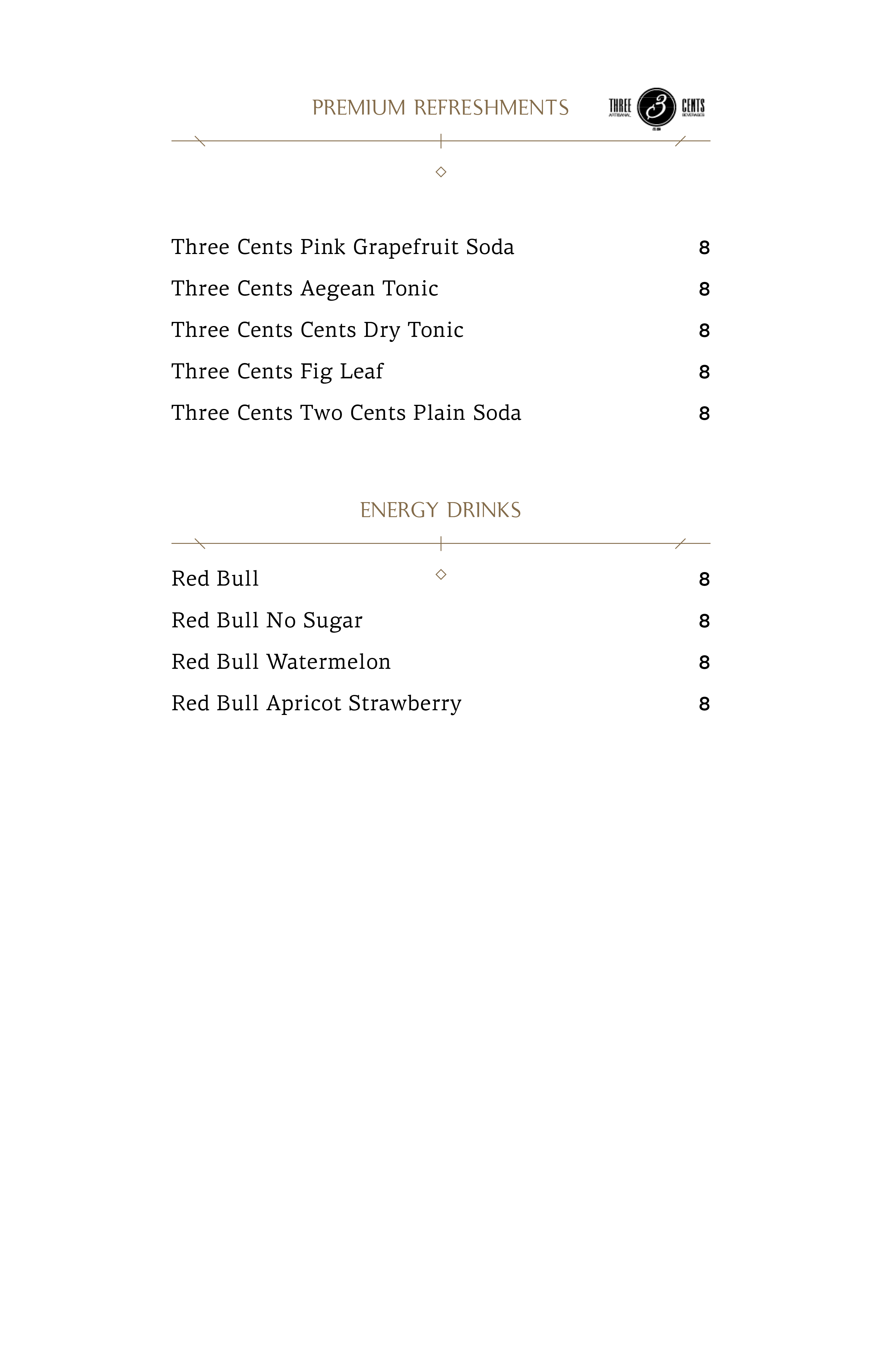Click the "THREE" wordmark beside the logo
The height and width of the screenshot is (1372, 882).
pos(620,106)
